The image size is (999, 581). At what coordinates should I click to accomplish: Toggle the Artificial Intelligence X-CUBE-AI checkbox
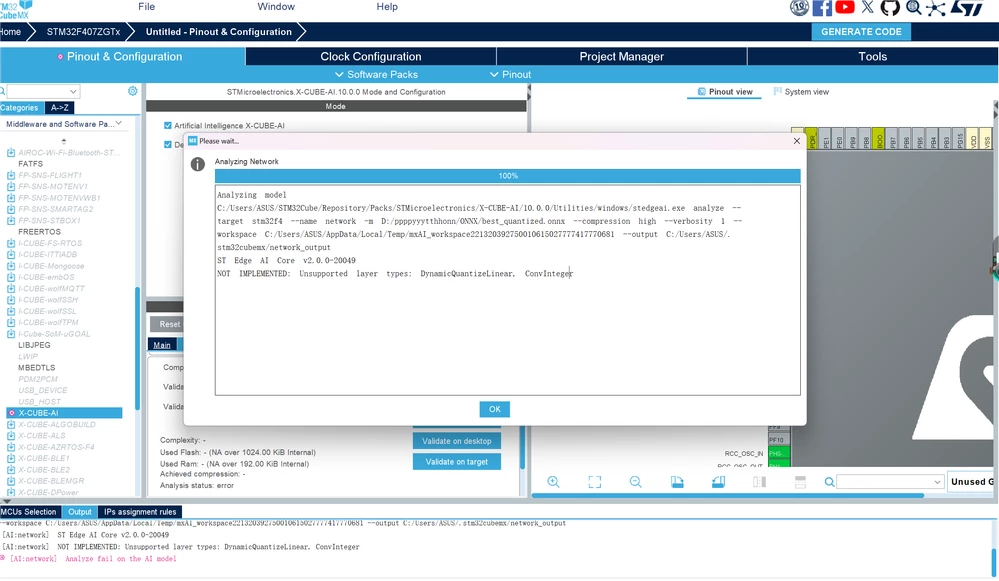pyautogui.click(x=168, y=126)
